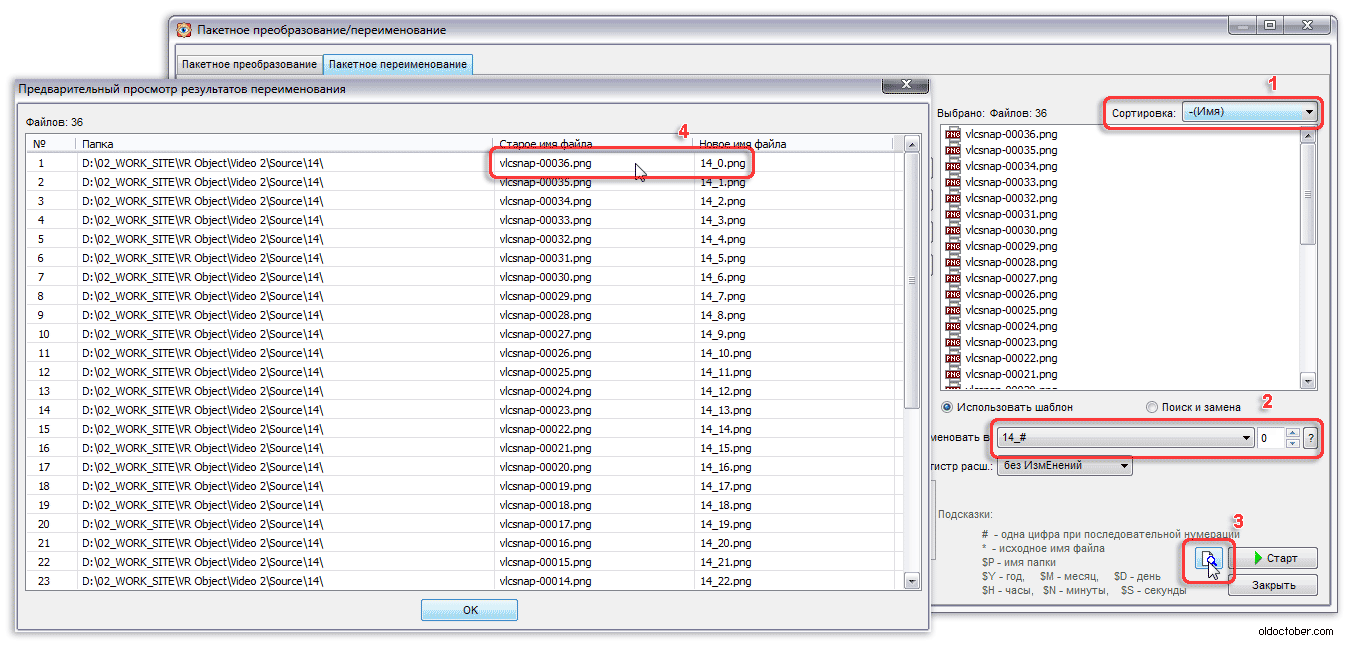Click old name 'vlcsnap-00035.png' in preview table

coord(545,182)
